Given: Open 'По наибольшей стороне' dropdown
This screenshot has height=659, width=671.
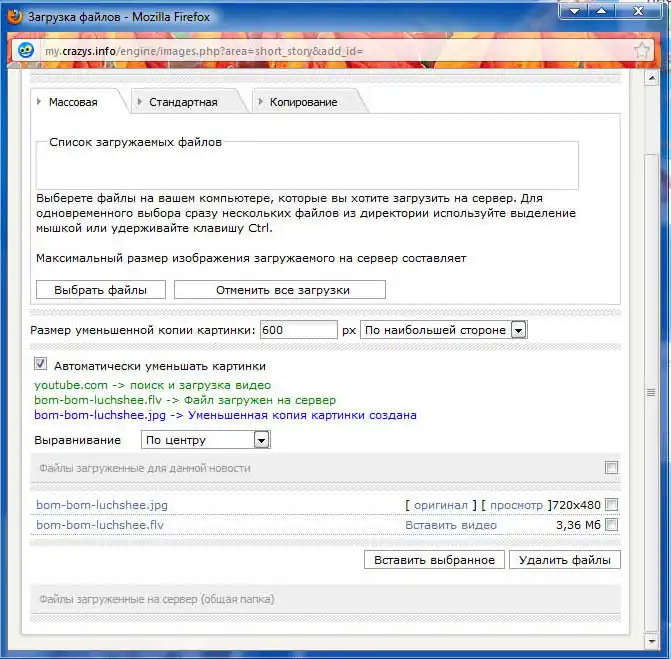Looking at the screenshot, I should coord(443,329).
